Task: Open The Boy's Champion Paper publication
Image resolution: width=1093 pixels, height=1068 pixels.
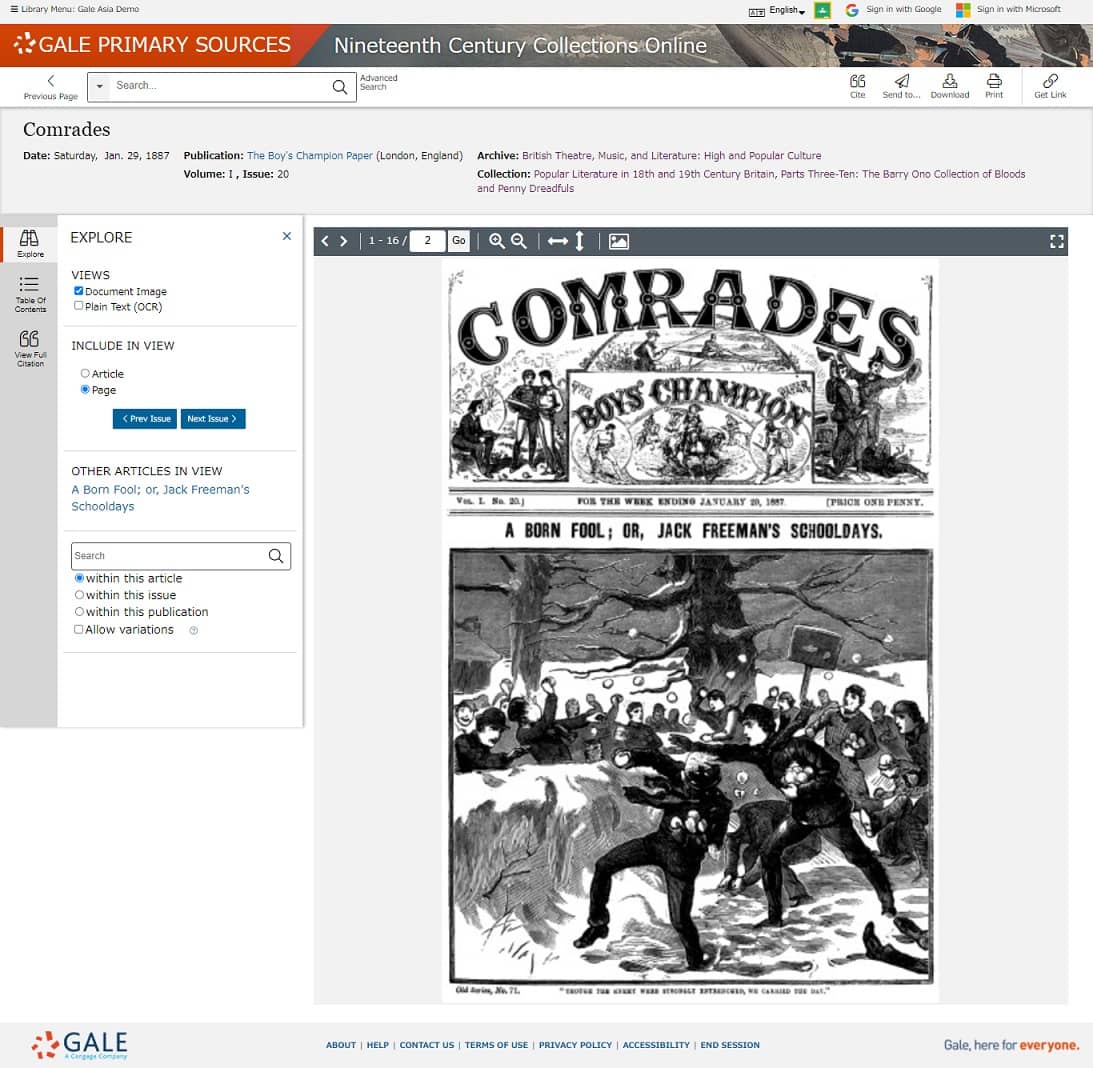Action: [309, 155]
